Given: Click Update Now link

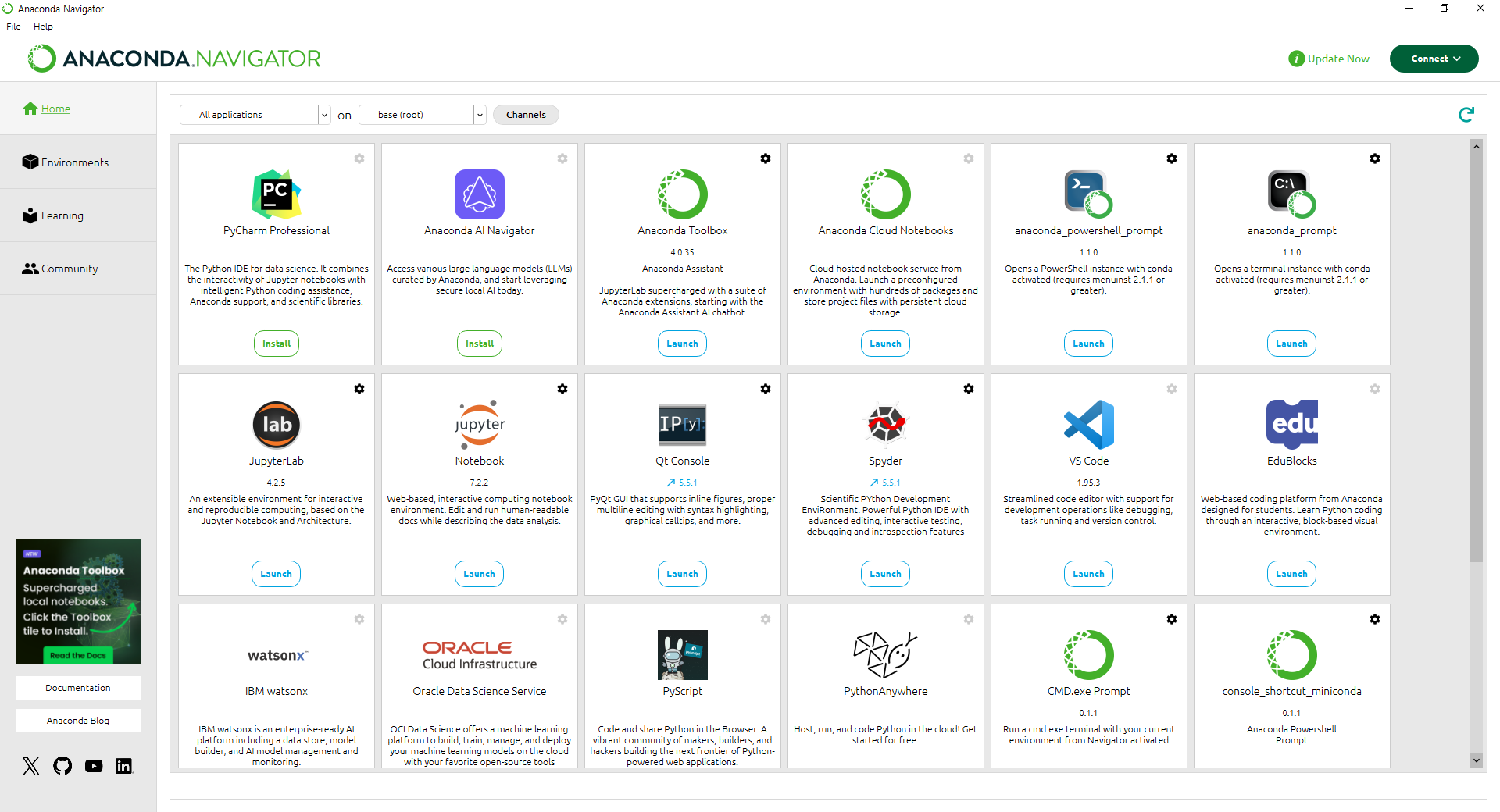Looking at the screenshot, I should pos(1329,59).
